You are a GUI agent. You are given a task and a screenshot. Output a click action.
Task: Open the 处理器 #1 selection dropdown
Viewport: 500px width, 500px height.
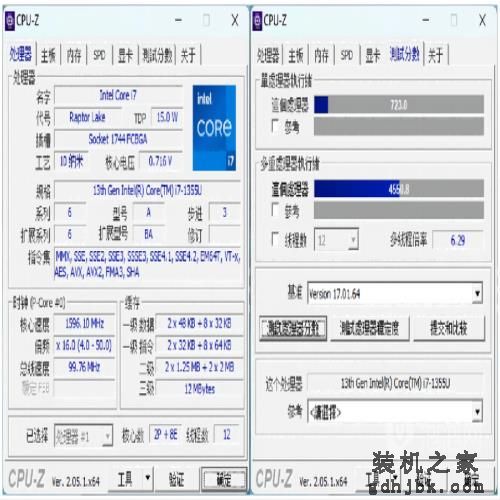83,436
